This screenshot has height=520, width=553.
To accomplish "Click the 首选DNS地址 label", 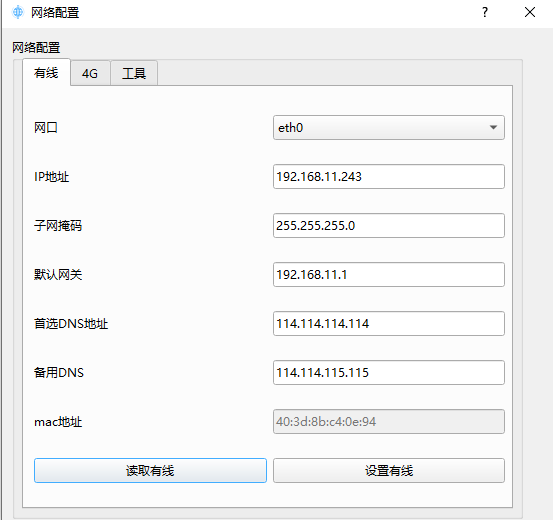I will tap(71, 324).
